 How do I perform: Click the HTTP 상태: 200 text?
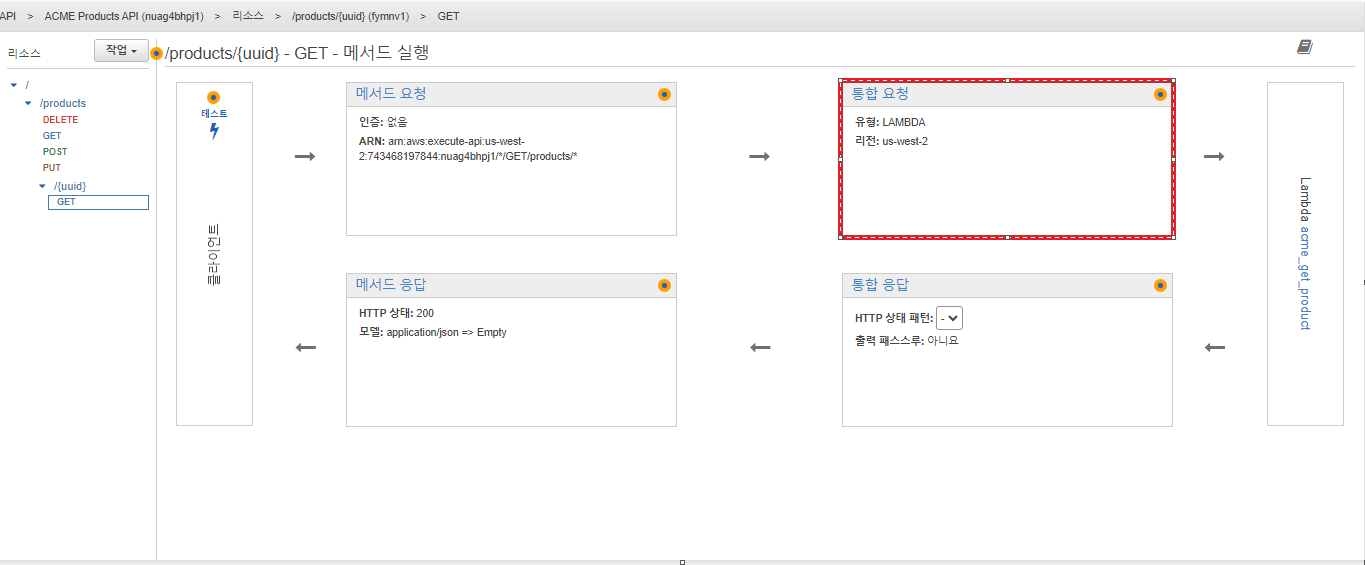[396, 313]
